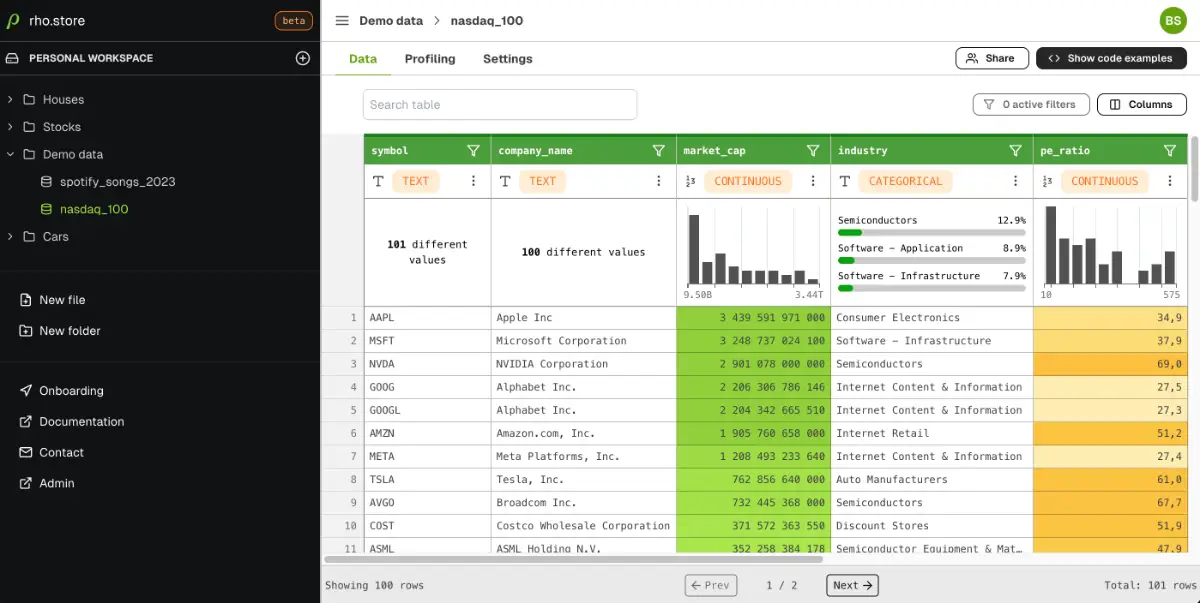Click the CONTINUOUS type tag under market_cap
Image resolution: width=1200 pixels, height=603 pixels.
tap(748, 181)
